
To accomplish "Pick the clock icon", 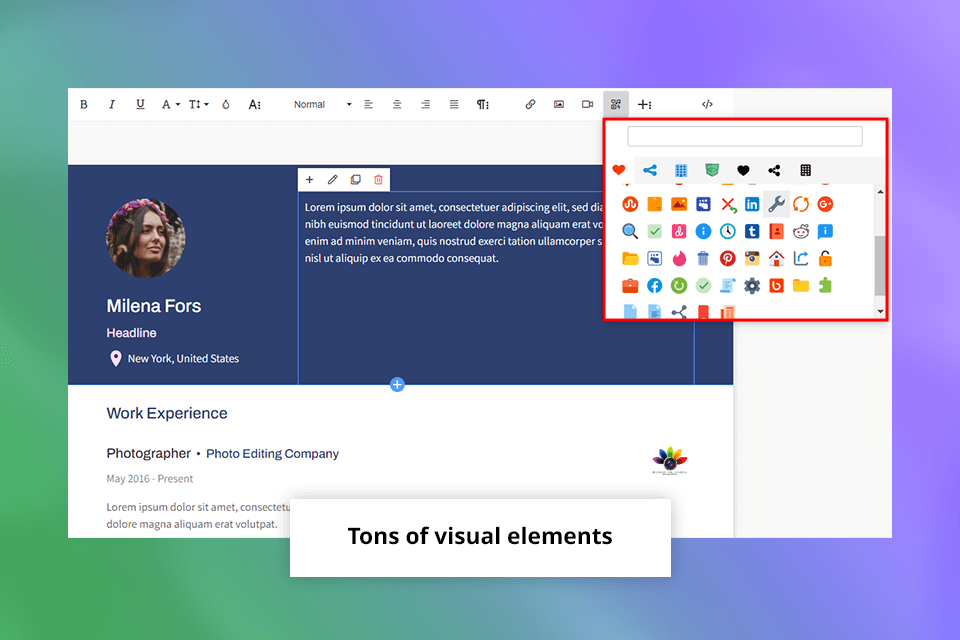I will point(727,231).
